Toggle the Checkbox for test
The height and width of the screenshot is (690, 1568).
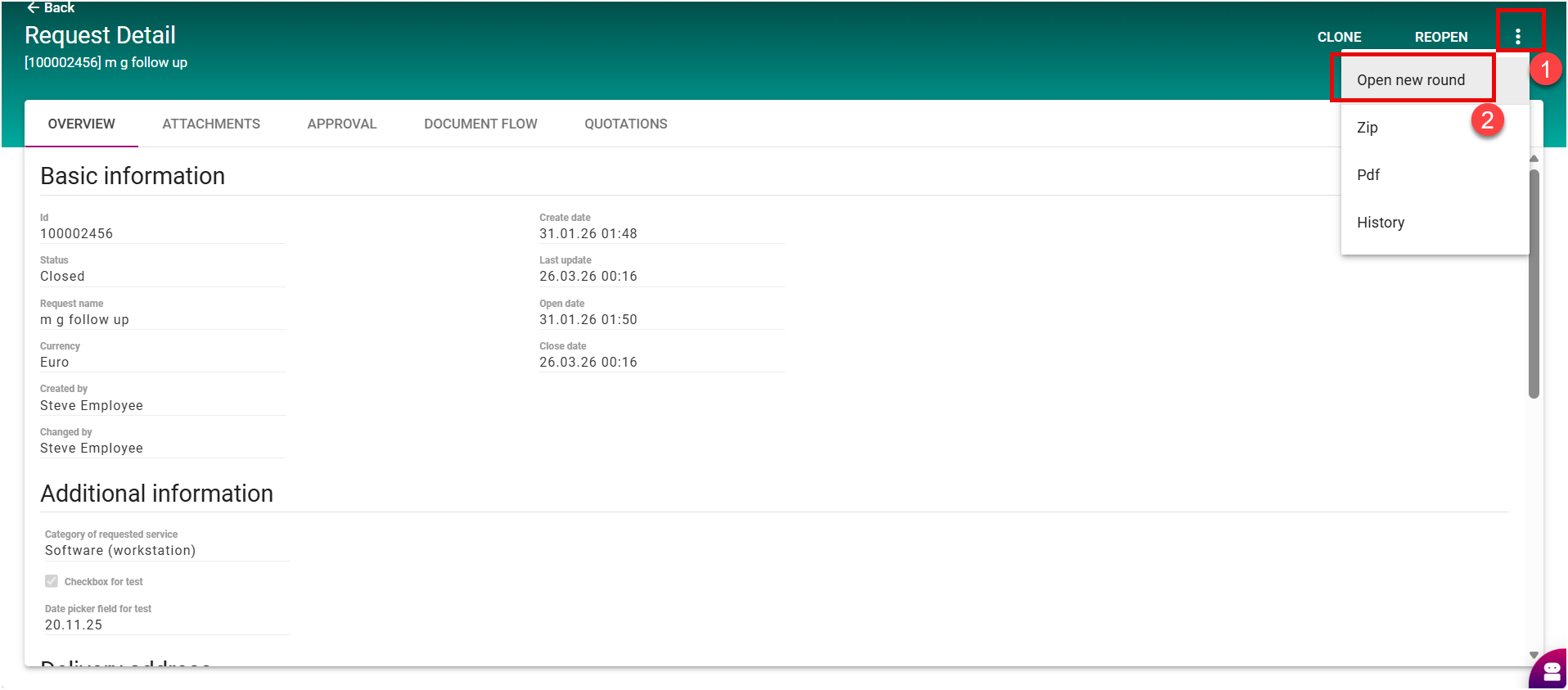[52, 581]
